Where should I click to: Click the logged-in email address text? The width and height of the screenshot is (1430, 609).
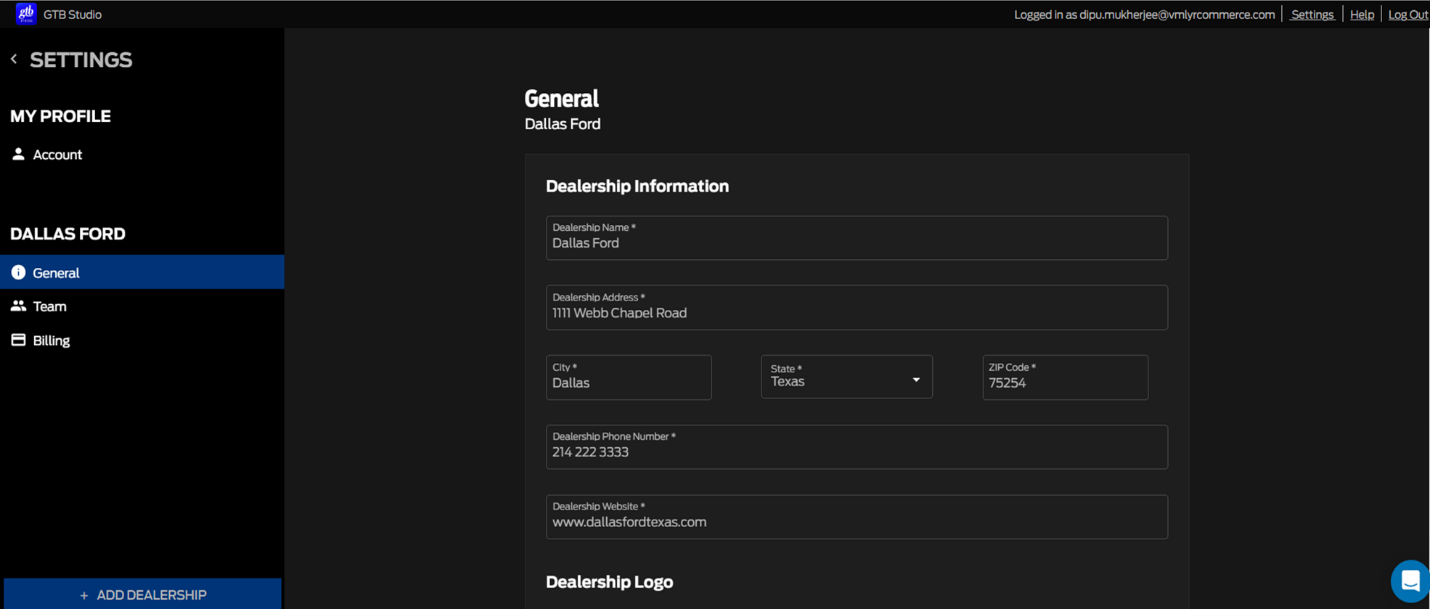pyautogui.click(x=1177, y=15)
